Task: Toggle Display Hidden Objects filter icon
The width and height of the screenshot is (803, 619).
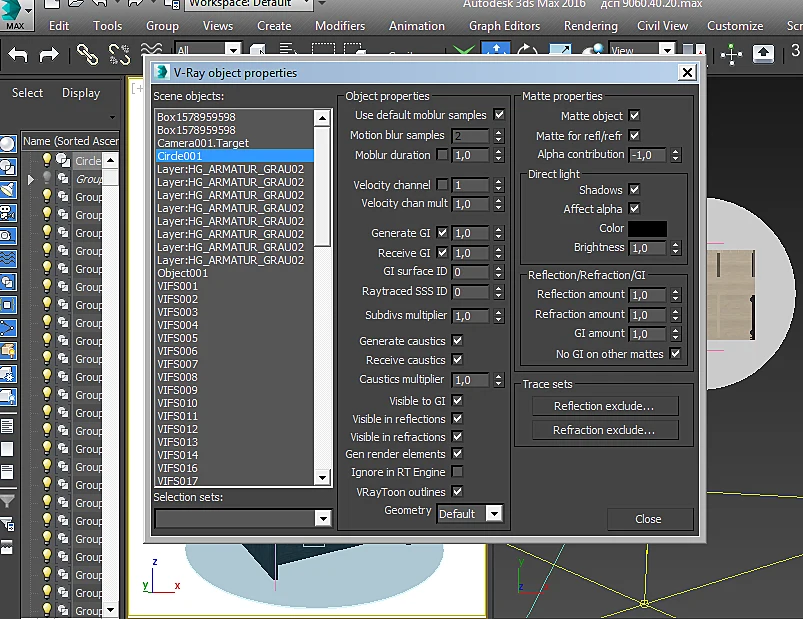Action: pyautogui.click(x=8, y=397)
